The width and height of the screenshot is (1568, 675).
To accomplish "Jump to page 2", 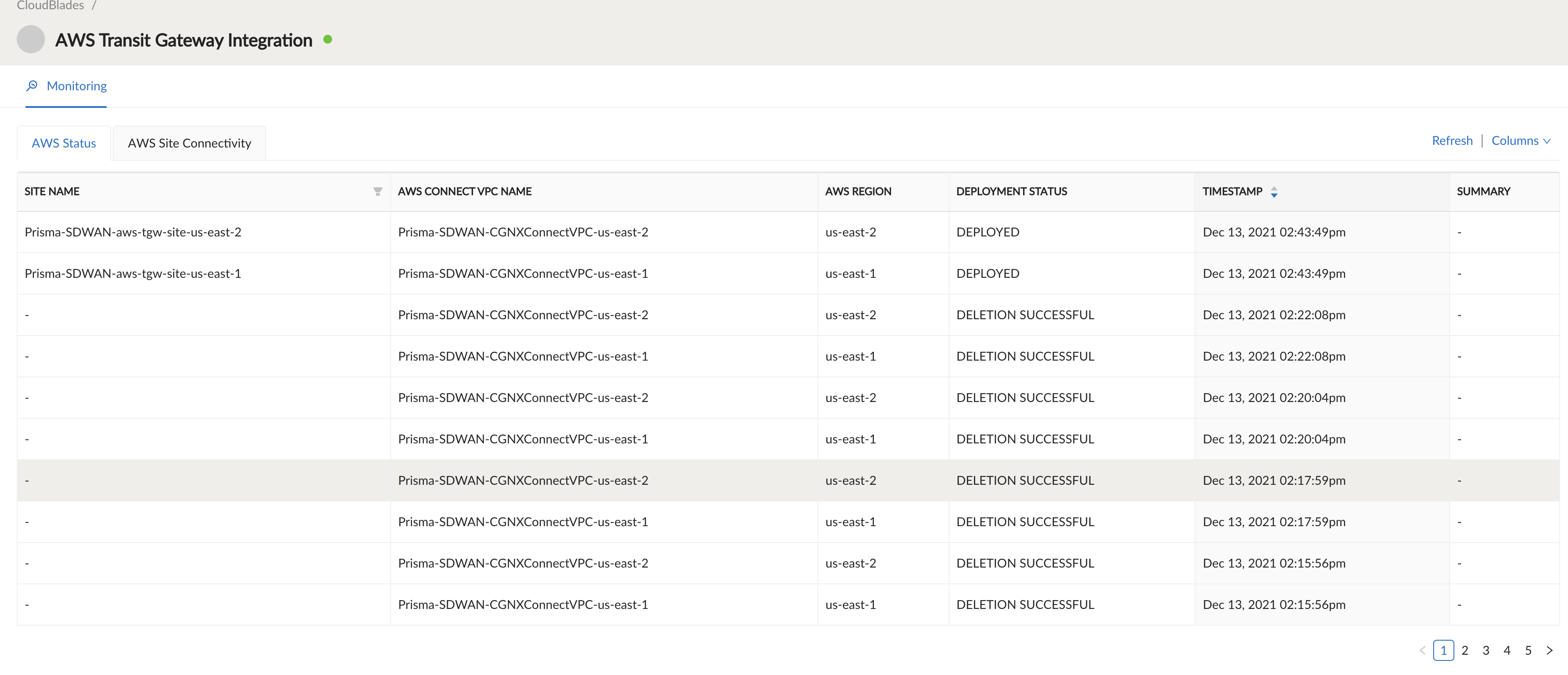I will (x=1464, y=651).
